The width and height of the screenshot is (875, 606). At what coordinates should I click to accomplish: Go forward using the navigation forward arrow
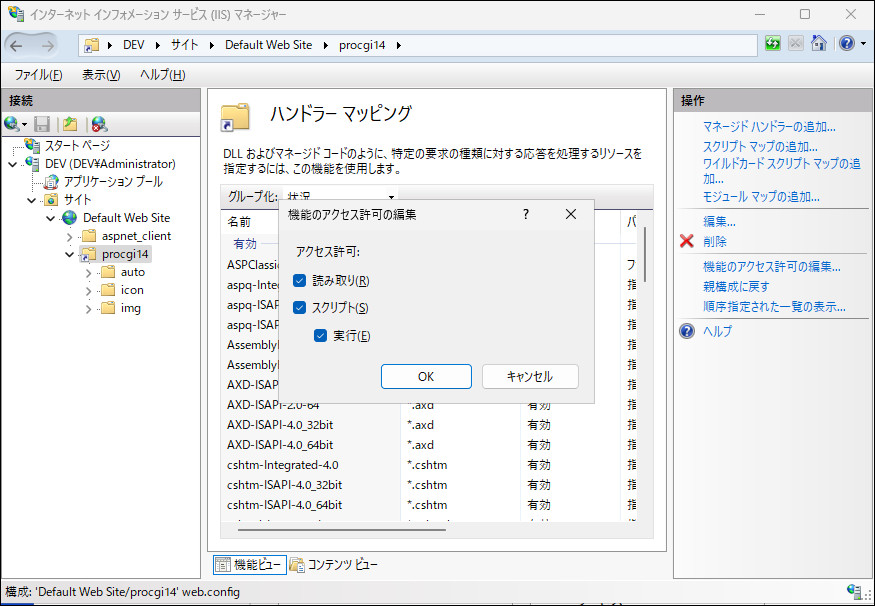tap(48, 45)
